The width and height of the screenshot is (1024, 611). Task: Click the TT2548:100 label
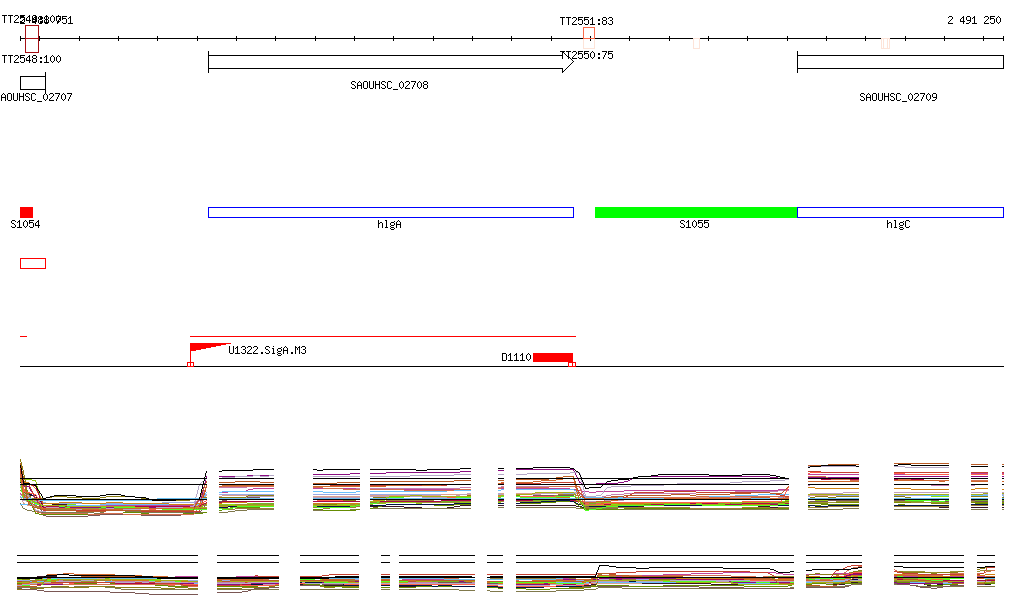(x=31, y=59)
